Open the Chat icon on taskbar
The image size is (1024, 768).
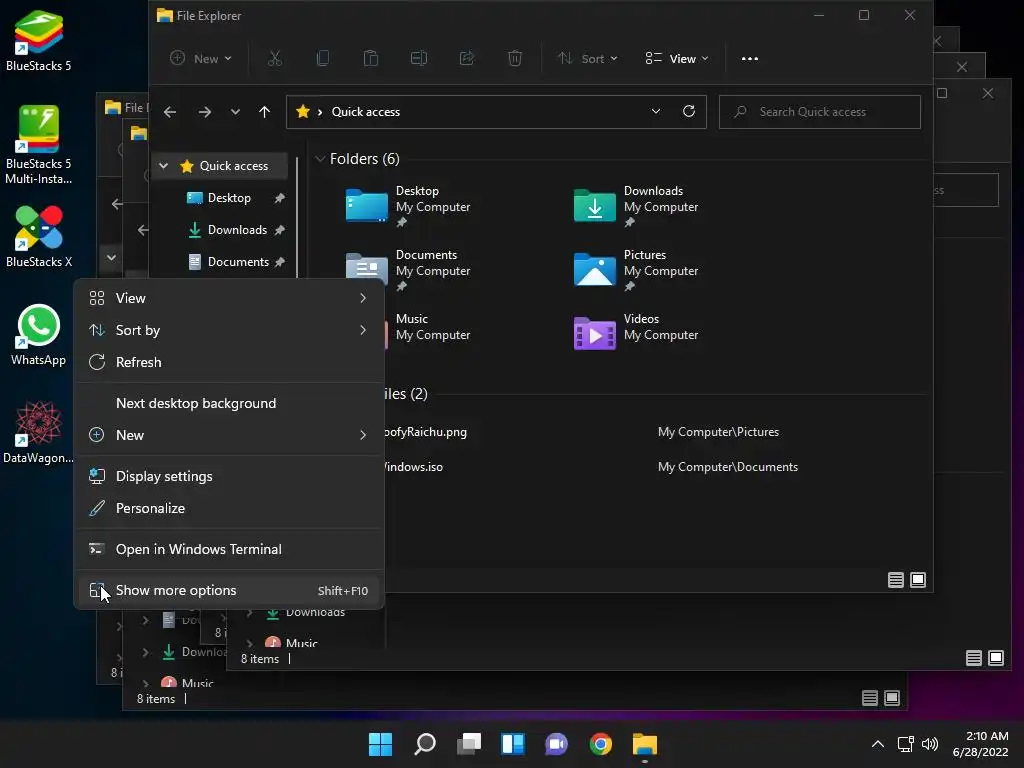click(556, 744)
